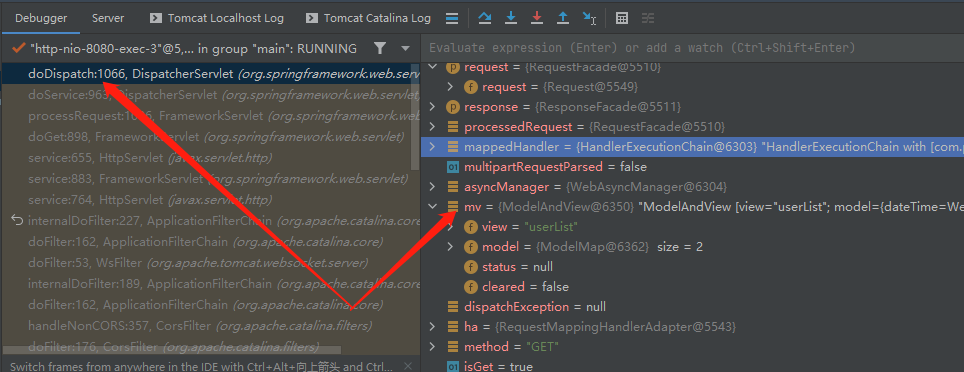Select the status = null field row
964x372 pixels.
click(693, 267)
